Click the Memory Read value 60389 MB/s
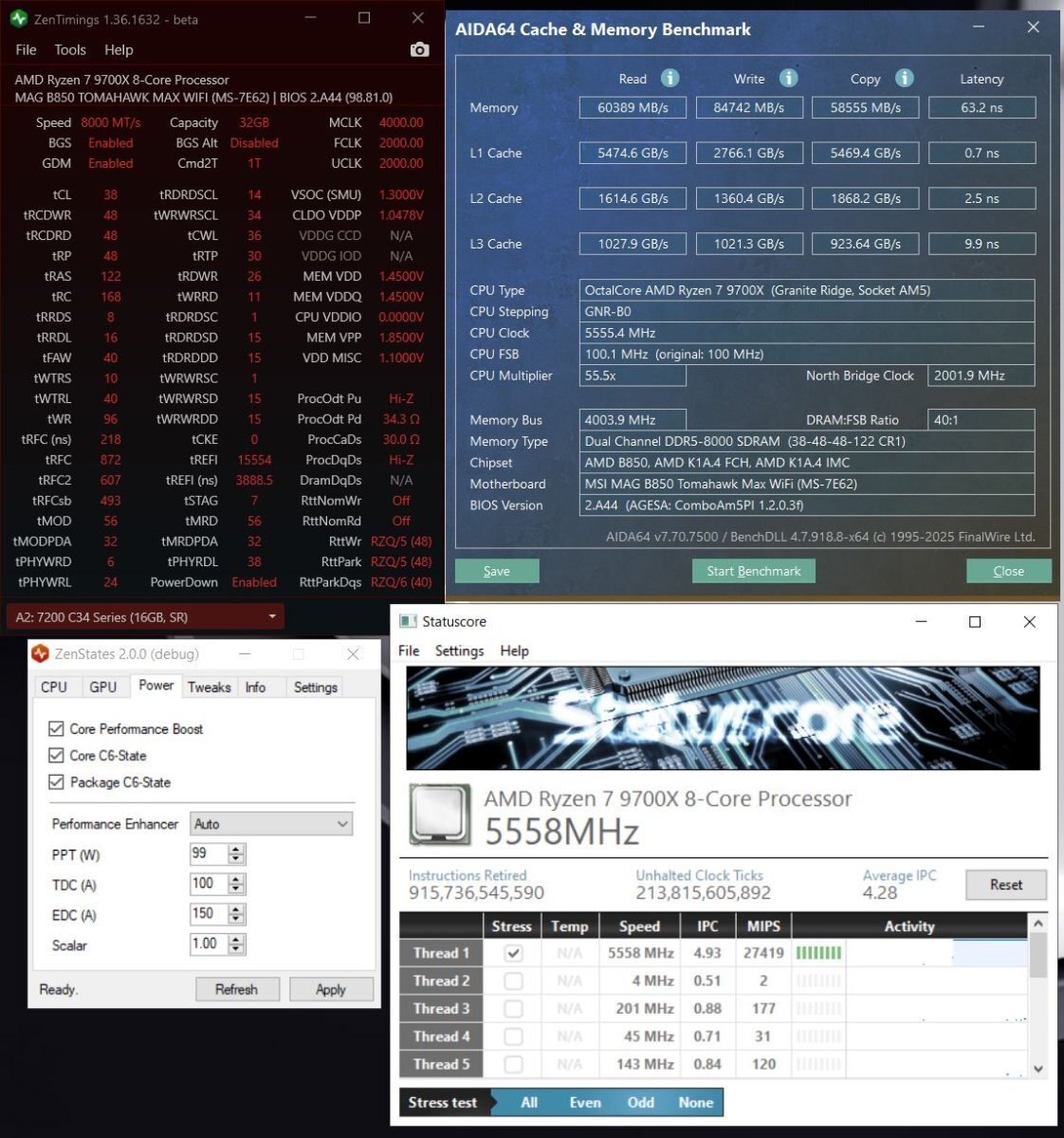This screenshot has width=1064, height=1138. click(x=633, y=107)
